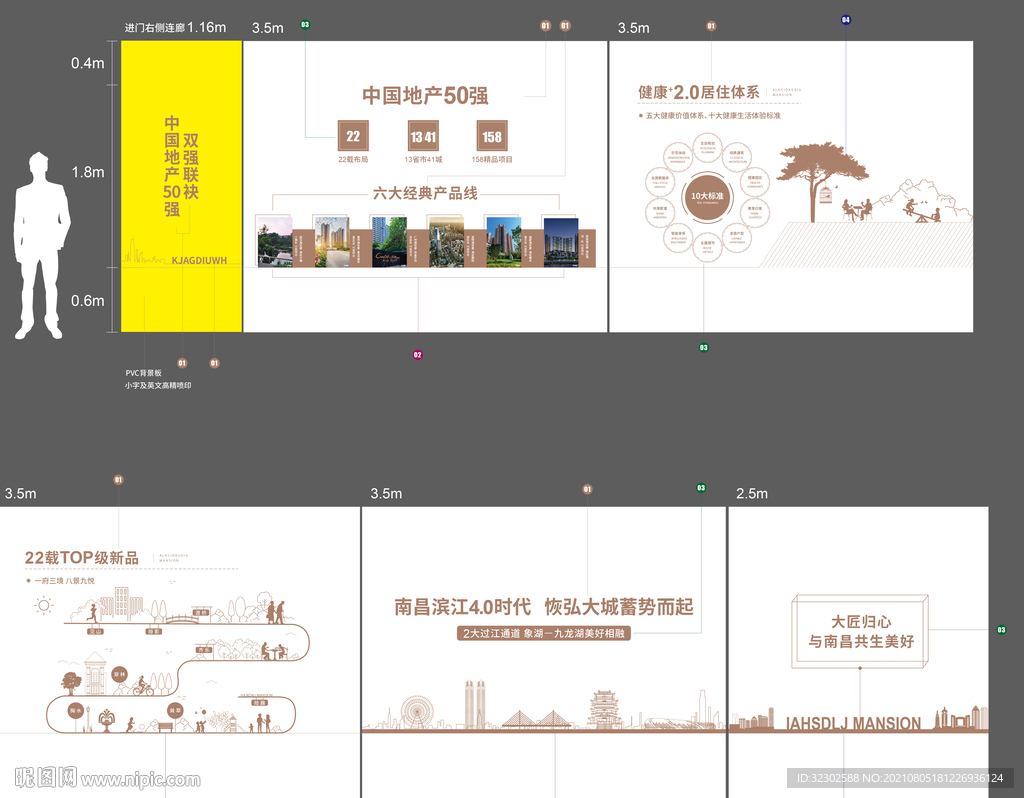Click the 10大标准 center circle
The image size is (1024, 798).
pyautogui.click(x=706, y=195)
